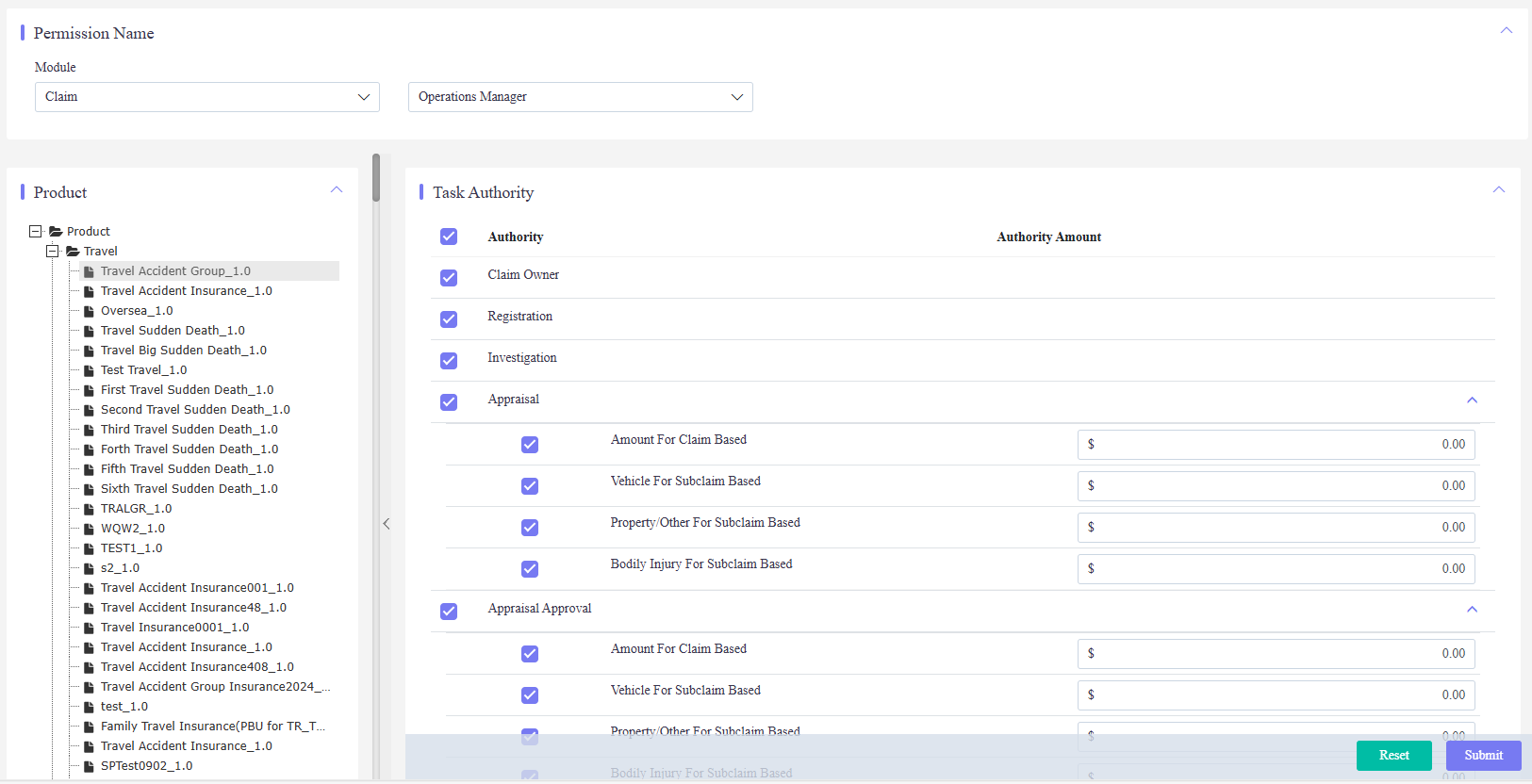1532x784 pixels.
Task: Select Second Travel Sudden Death_1.0 product
Action: [x=195, y=410]
